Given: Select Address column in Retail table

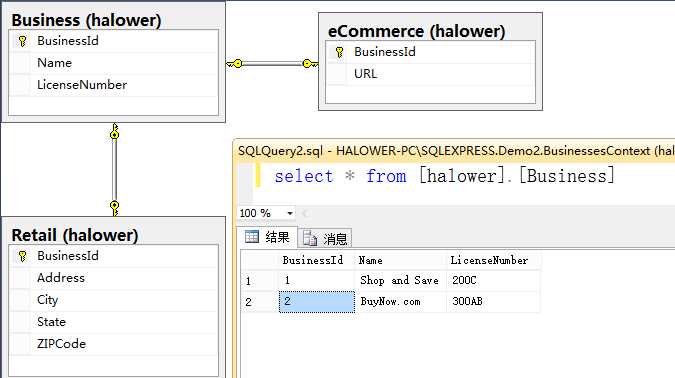Looking at the screenshot, I should (114, 278).
